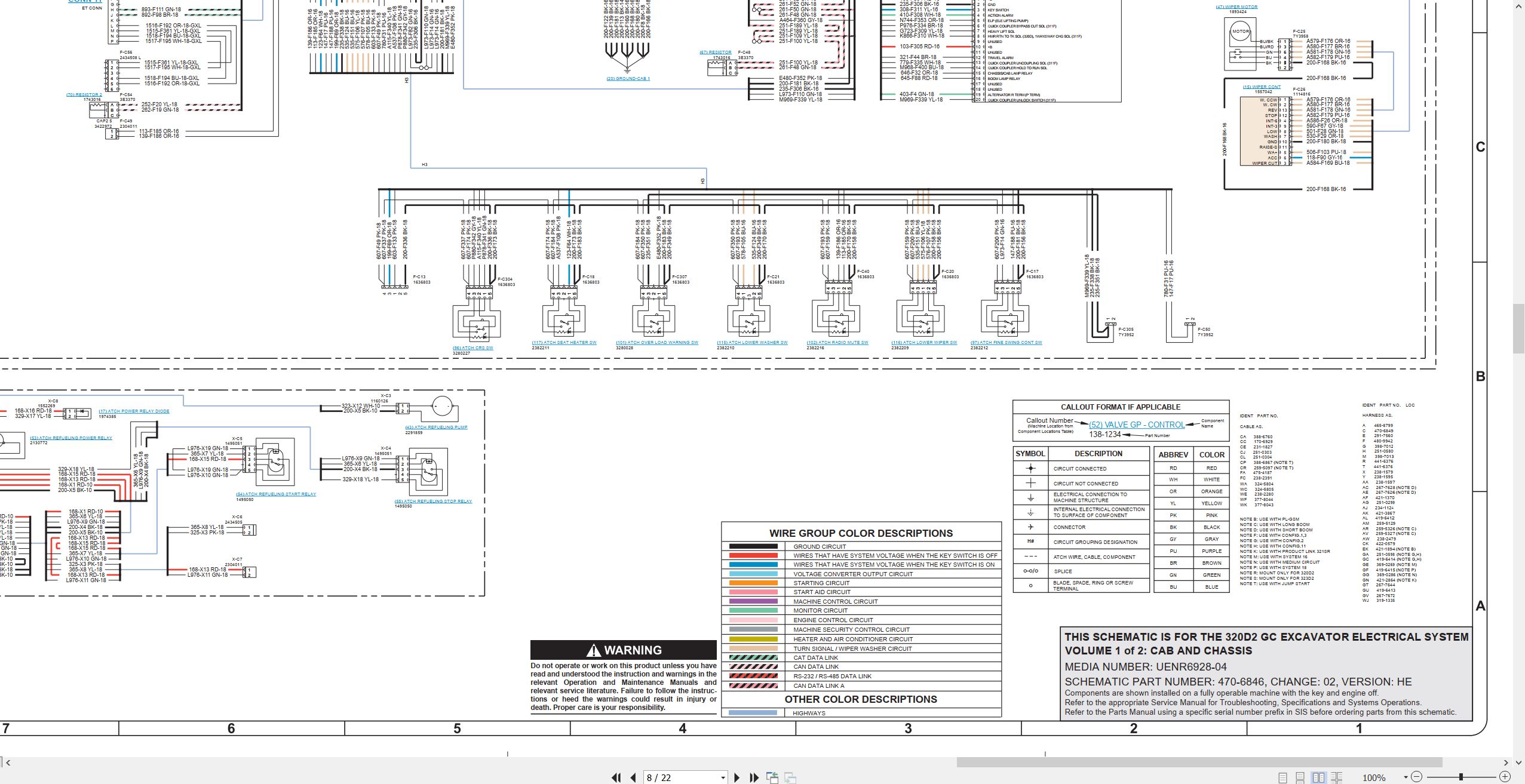Follow the (20) GROUND-CAB 1 link
The height and width of the screenshot is (784, 1525).
coord(628,79)
